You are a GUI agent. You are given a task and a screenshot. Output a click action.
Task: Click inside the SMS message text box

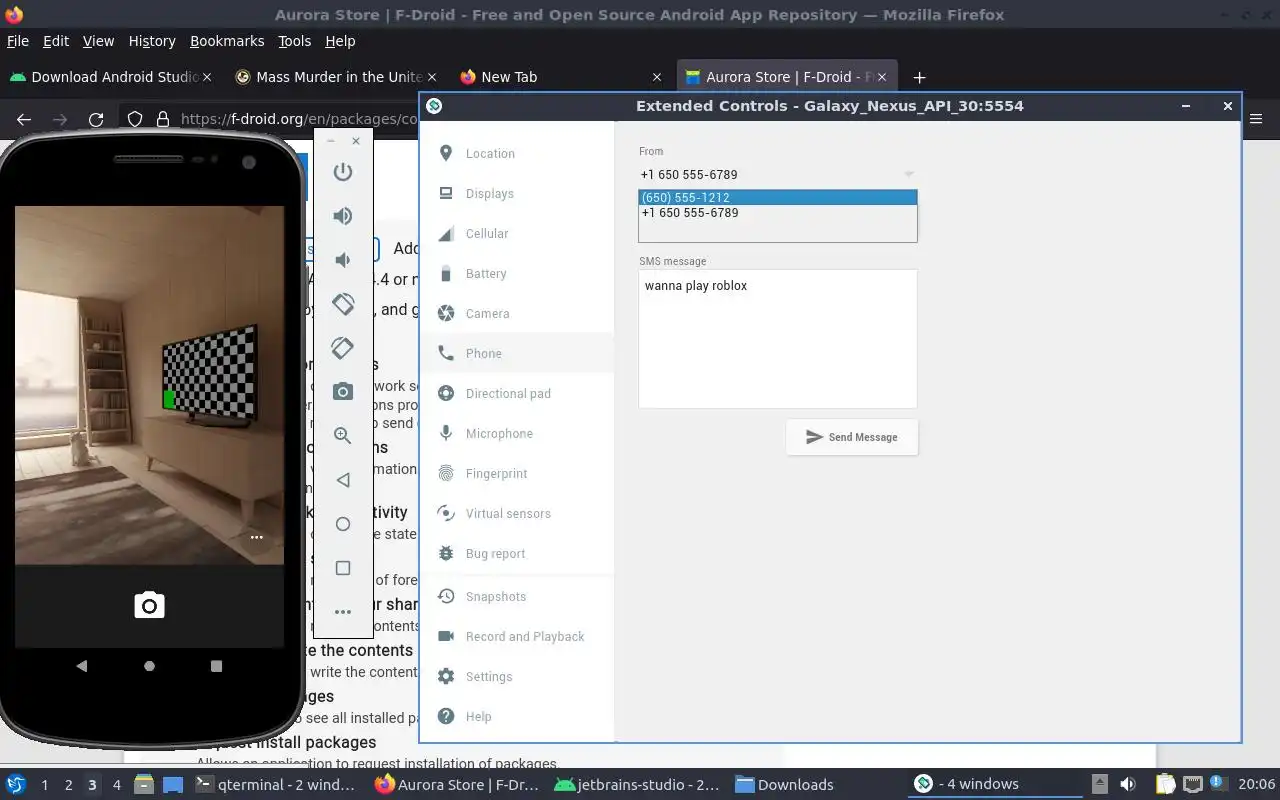click(x=777, y=338)
